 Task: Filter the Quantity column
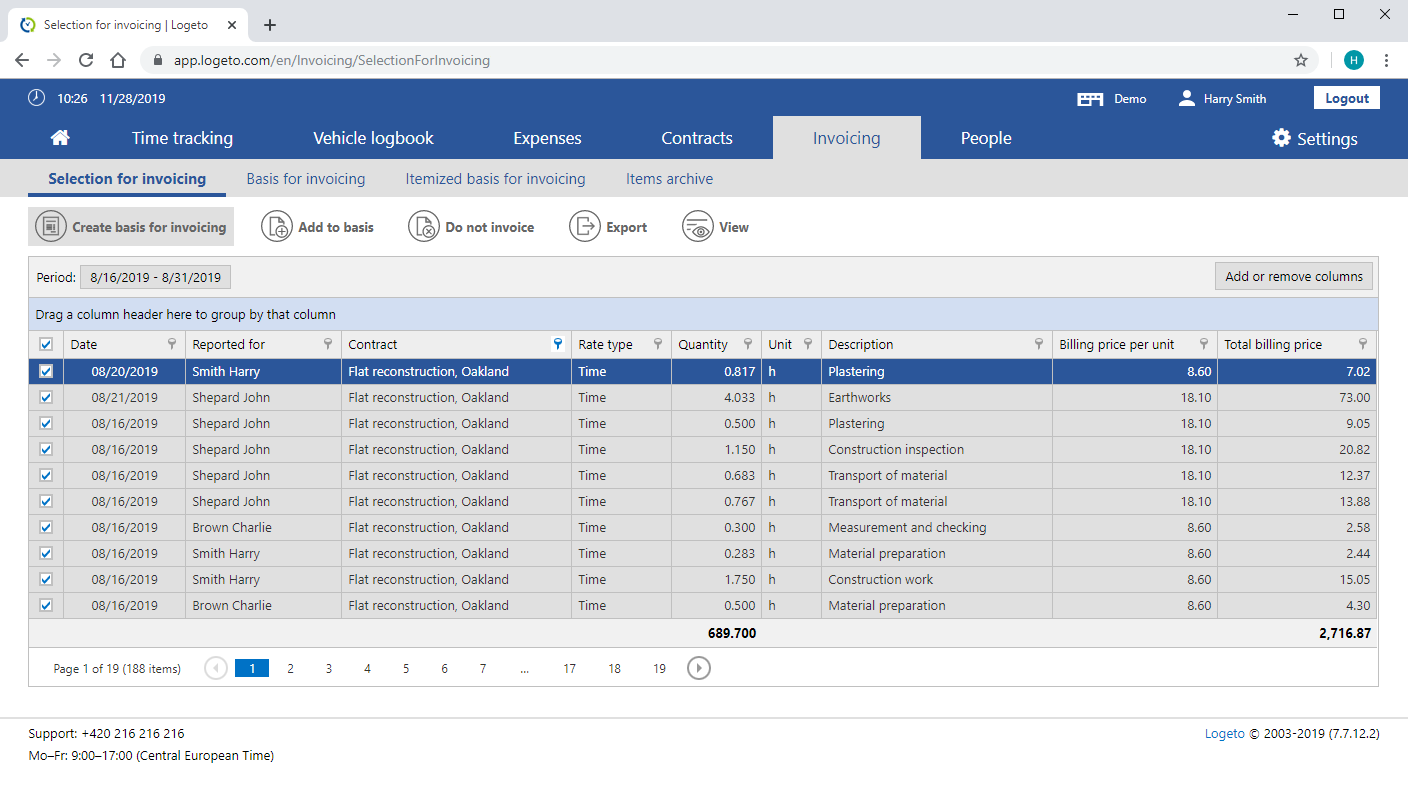[748, 344]
